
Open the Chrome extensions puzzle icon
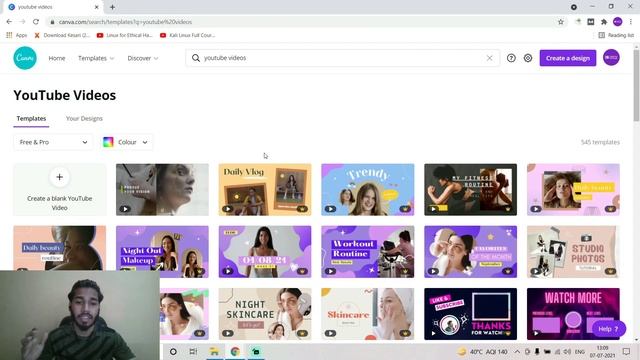click(604, 22)
